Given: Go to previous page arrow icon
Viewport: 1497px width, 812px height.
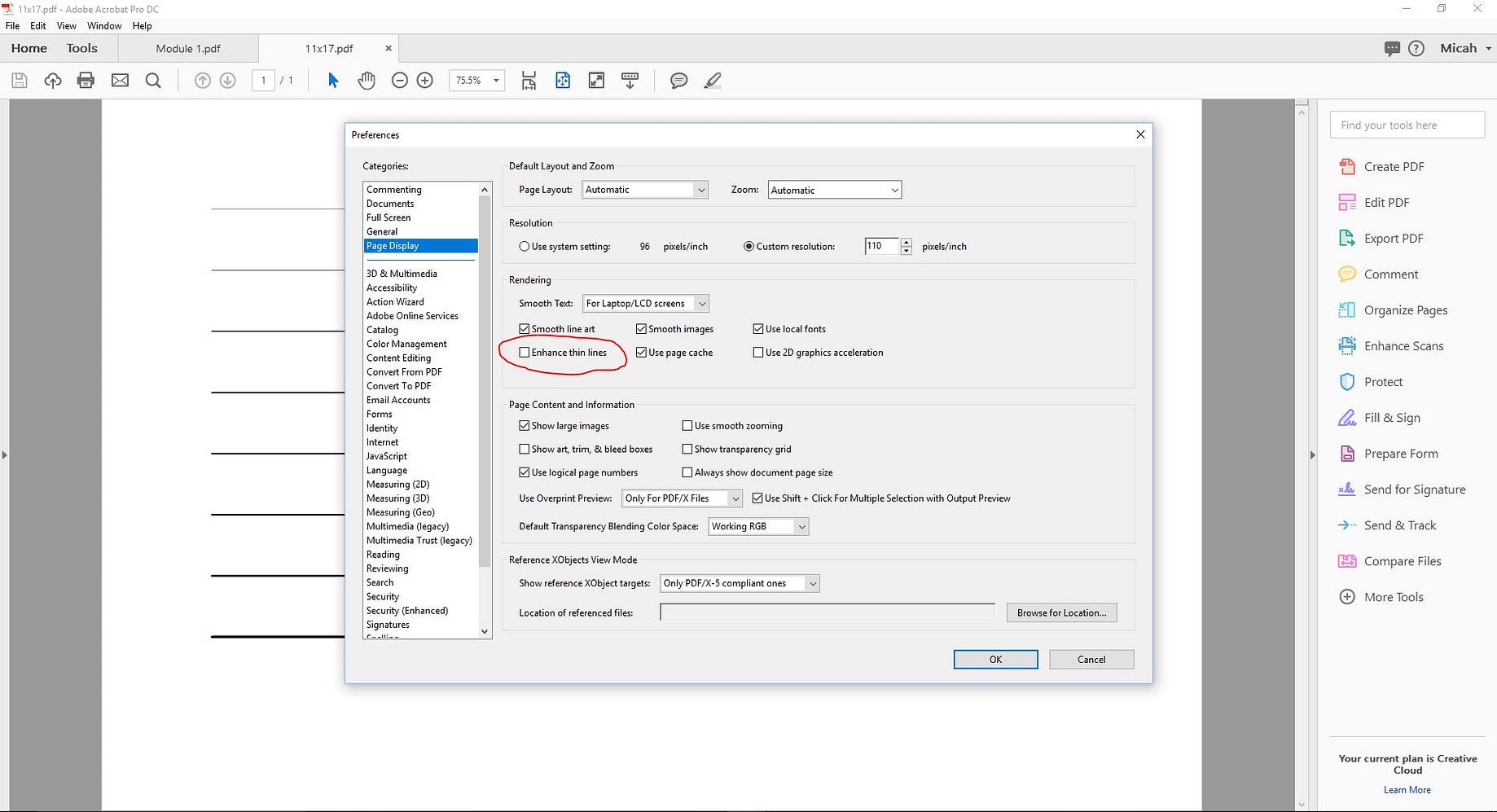Looking at the screenshot, I should click(203, 81).
